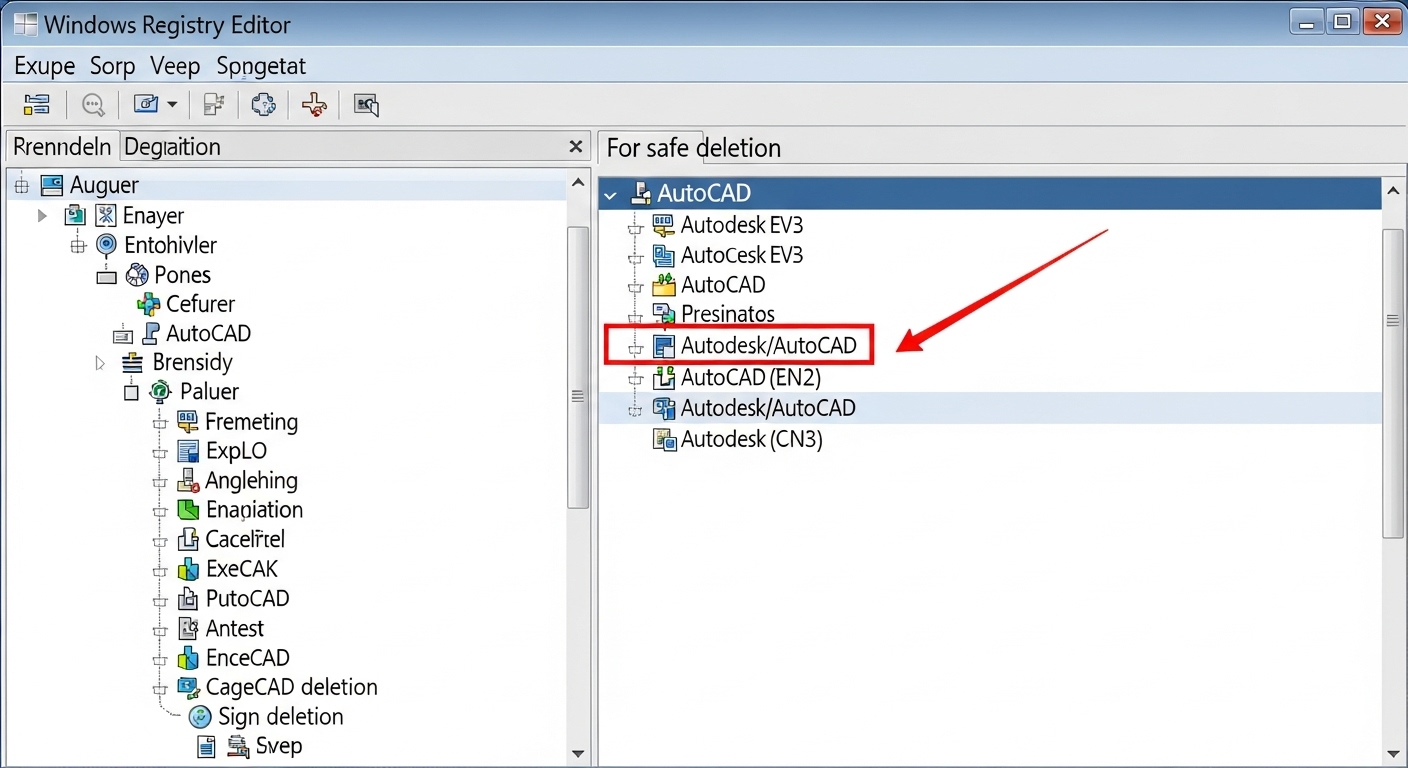Select the Presinatos entry
This screenshot has height=768, width=1408.
tap(728, 314)
